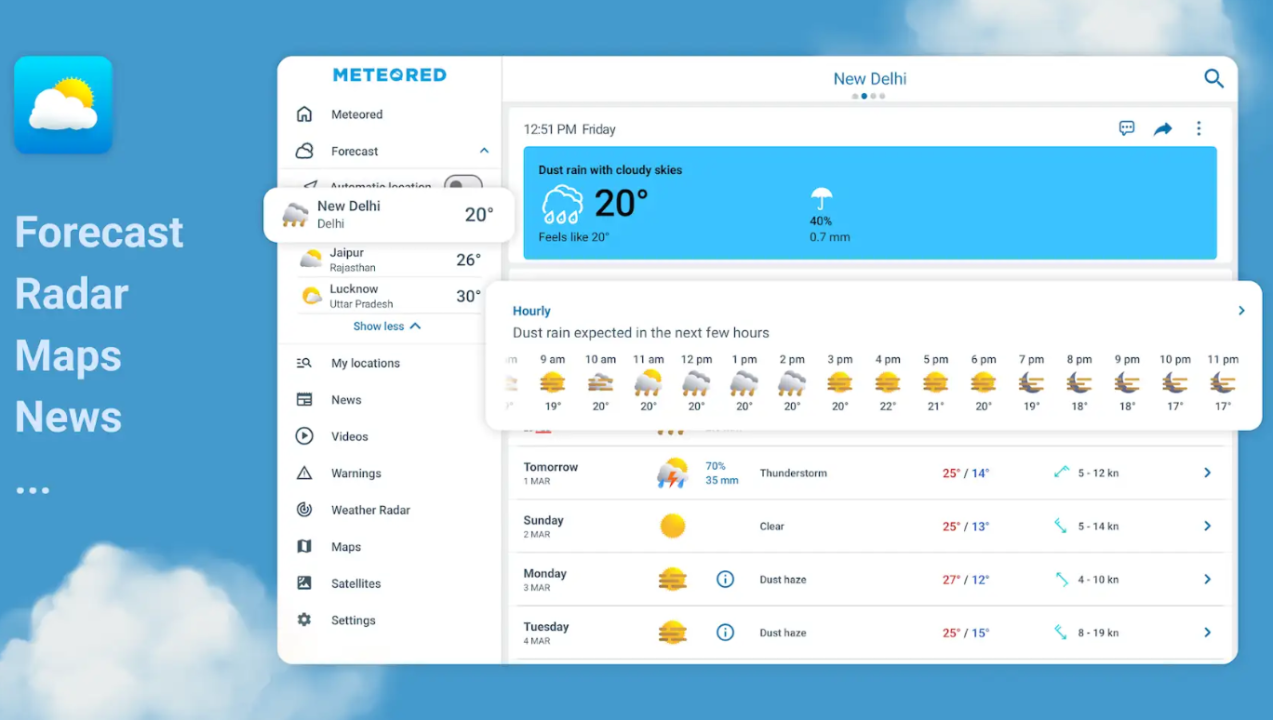Click the Clear description for Sunday
Screen dimensions: 1273x720
pos(772,526)
